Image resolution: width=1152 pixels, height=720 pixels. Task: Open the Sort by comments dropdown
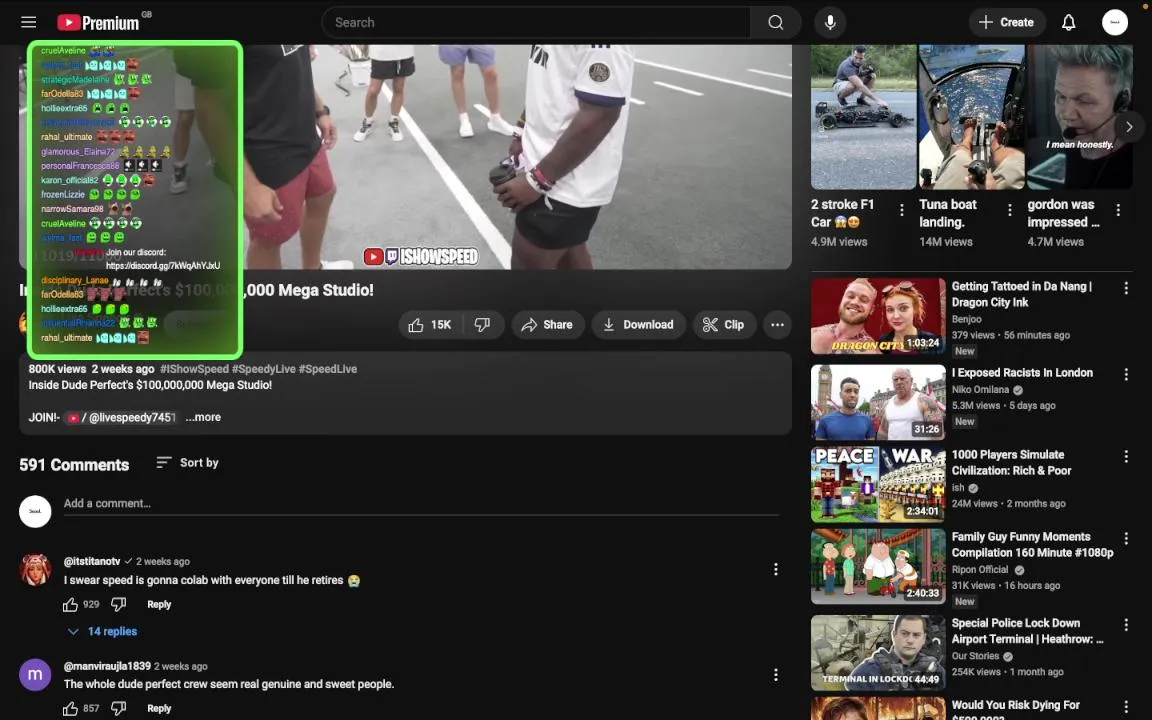tap(187, 463)
